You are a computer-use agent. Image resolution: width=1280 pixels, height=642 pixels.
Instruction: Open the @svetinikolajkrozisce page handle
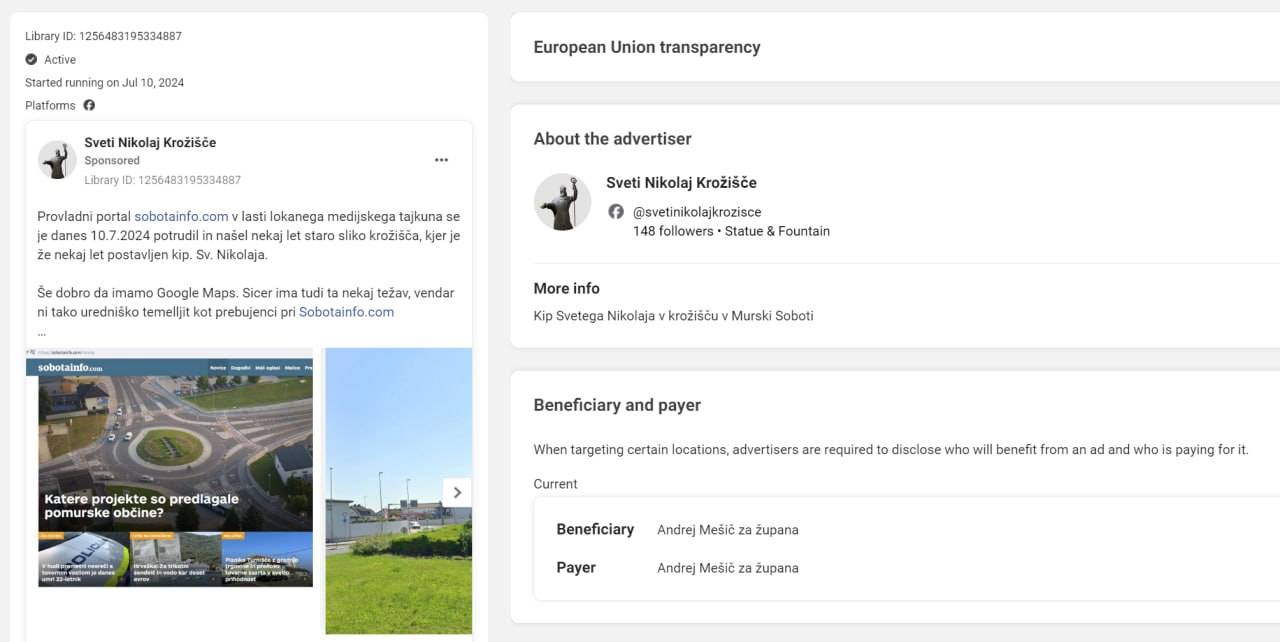coord(696,212)
